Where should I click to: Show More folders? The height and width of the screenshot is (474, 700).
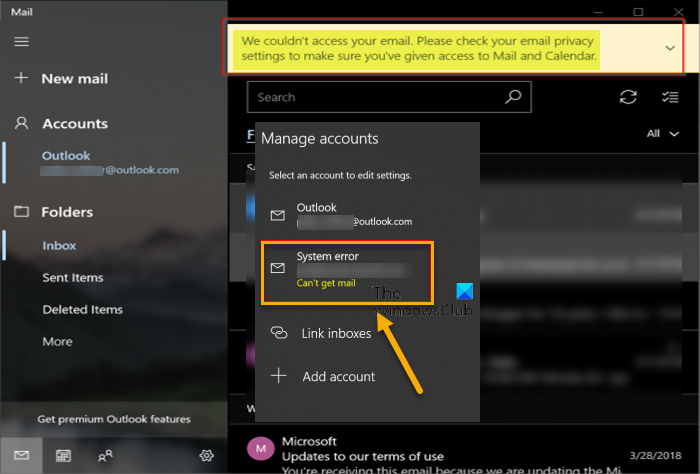(58, 341)
